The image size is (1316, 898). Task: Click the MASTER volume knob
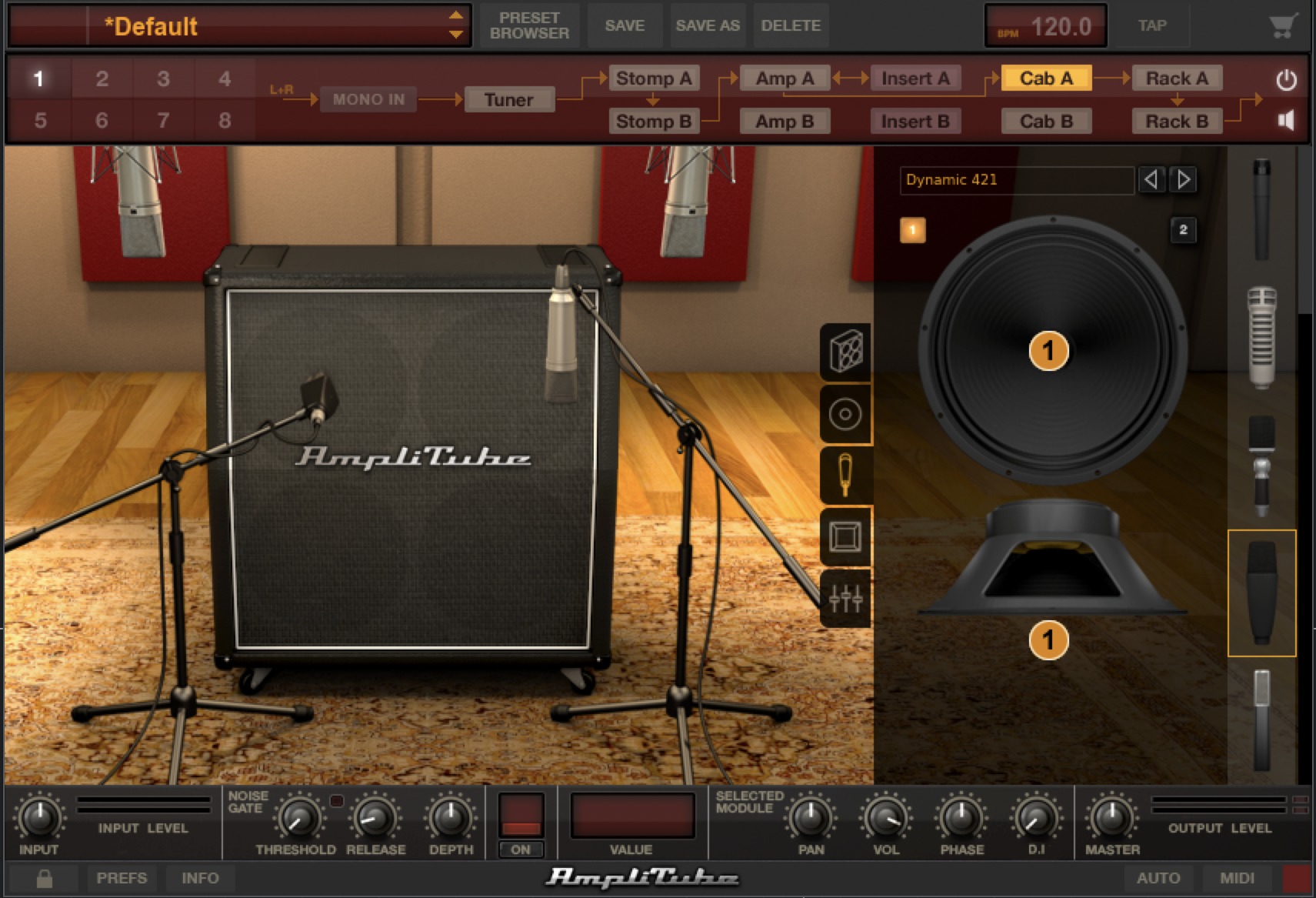click(1112, 817)
